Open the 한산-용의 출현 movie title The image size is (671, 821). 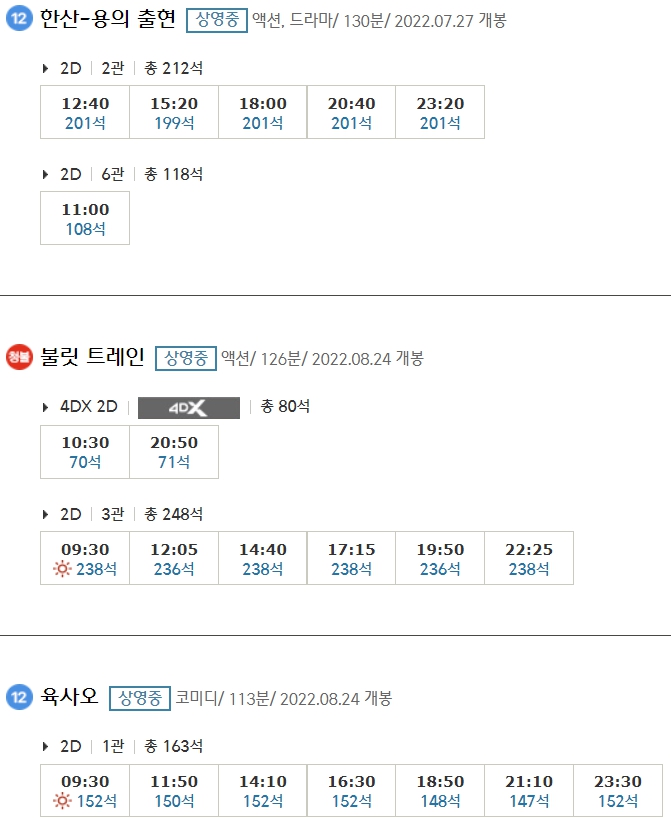coord(110,17)
